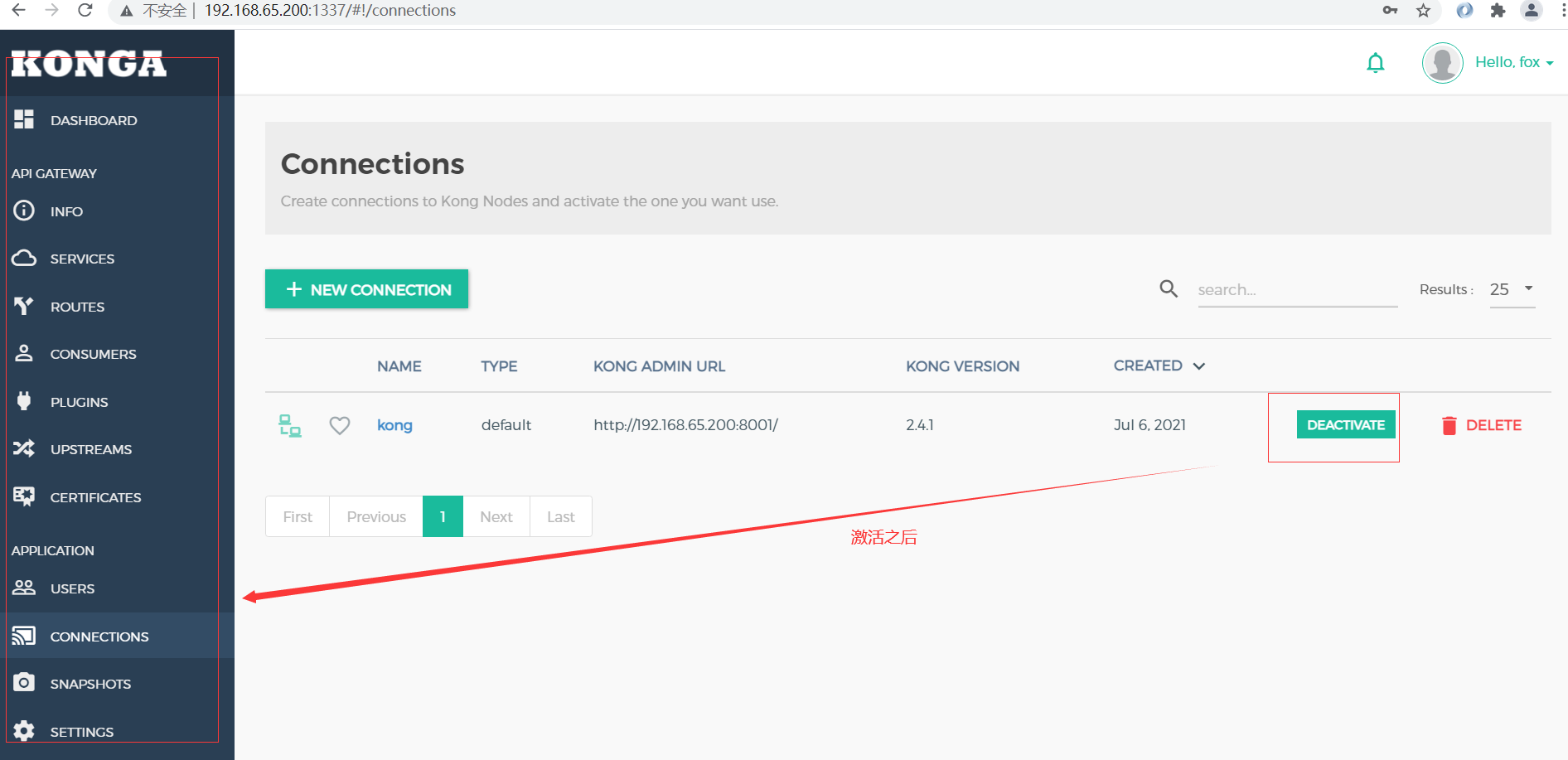This screenshot has height=760, width=1568.
Task: Click the Certificates badge icon
Action: click(24, 496)
